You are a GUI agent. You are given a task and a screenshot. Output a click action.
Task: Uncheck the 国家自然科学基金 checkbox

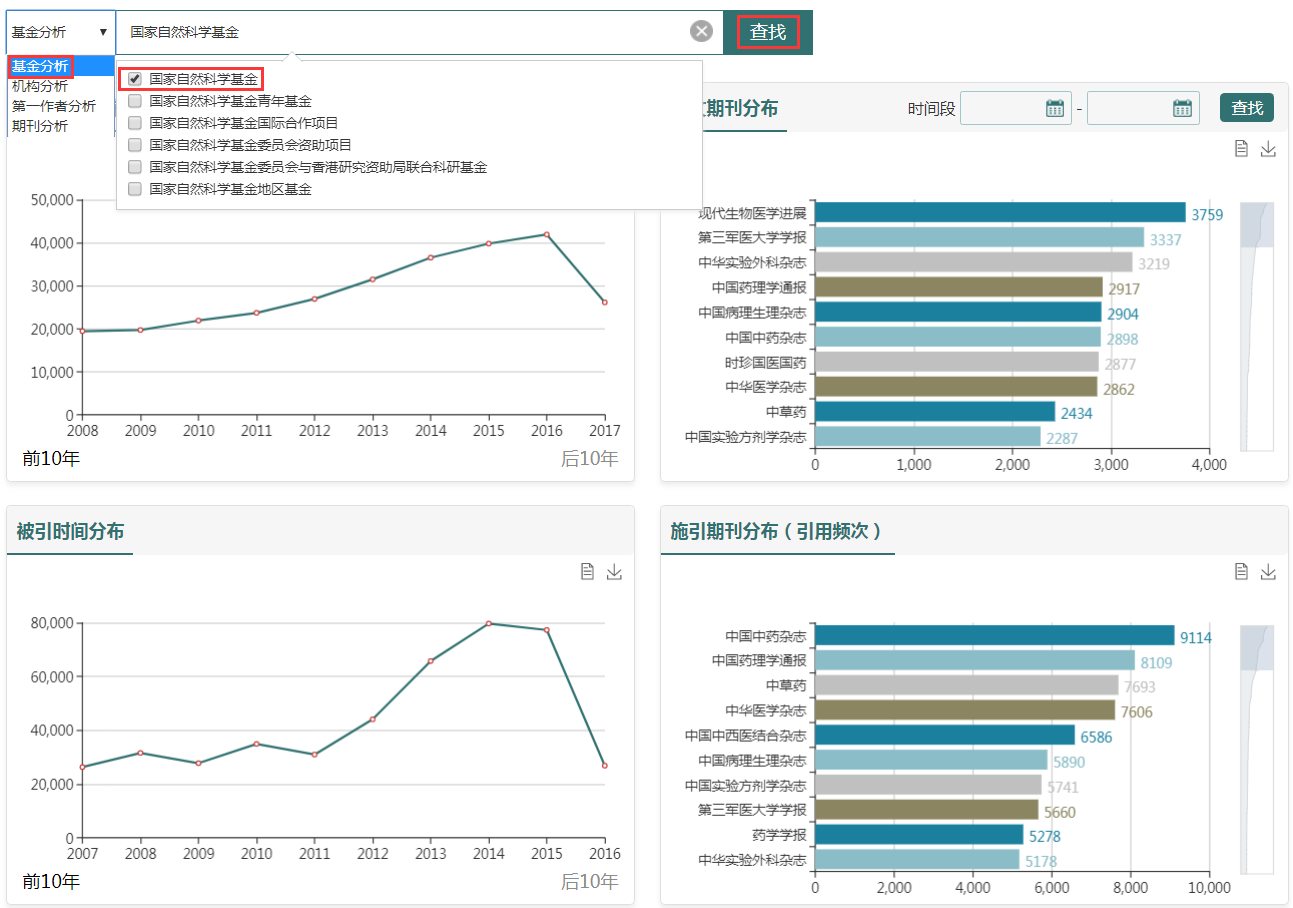click(135, 79)
